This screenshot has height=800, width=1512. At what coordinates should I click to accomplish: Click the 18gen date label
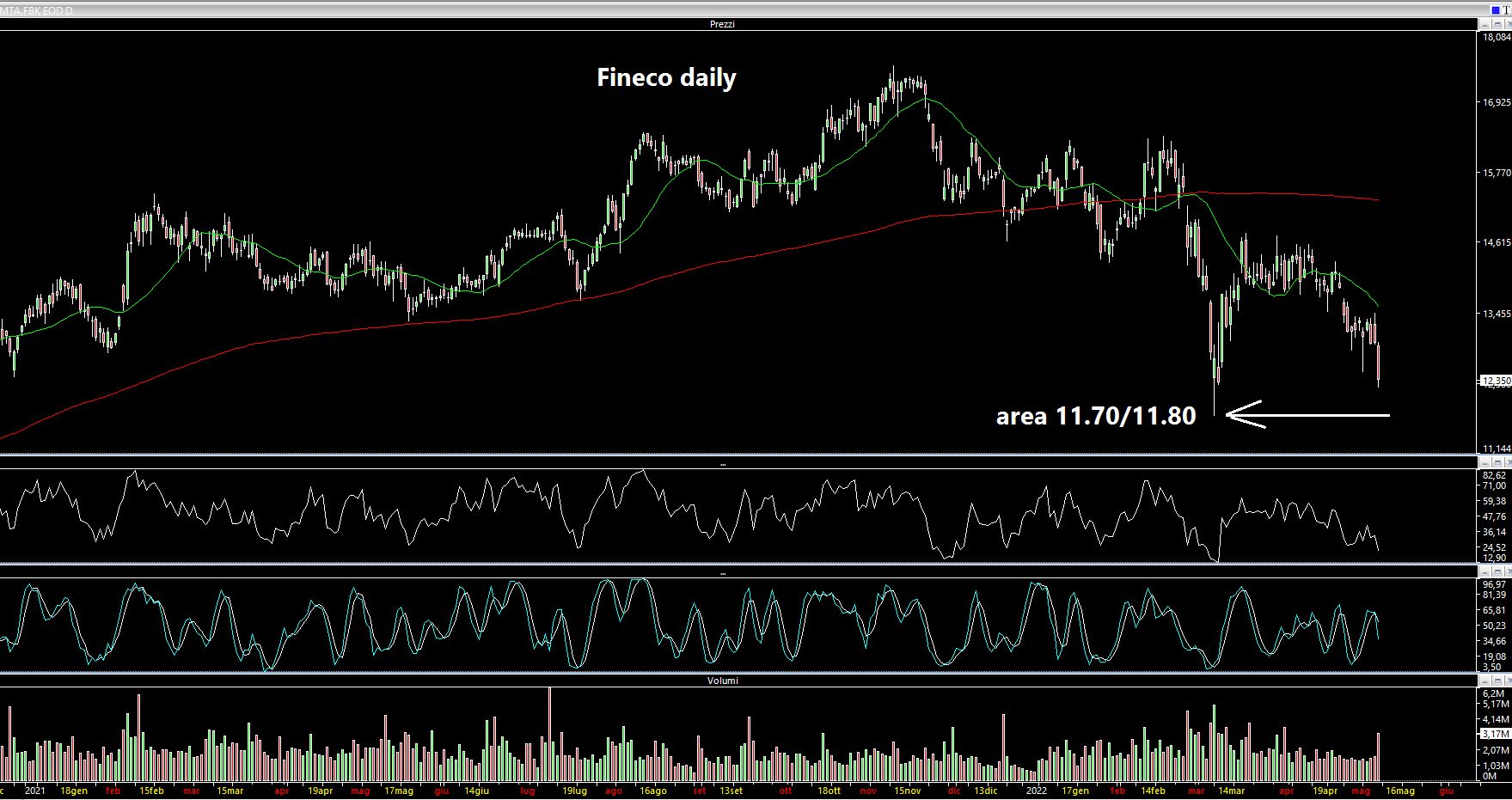pos(73,790)
